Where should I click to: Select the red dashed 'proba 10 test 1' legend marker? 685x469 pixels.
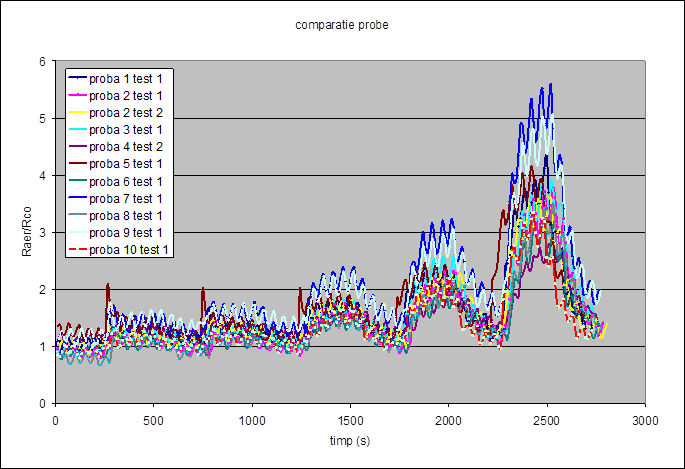[77, 249]
